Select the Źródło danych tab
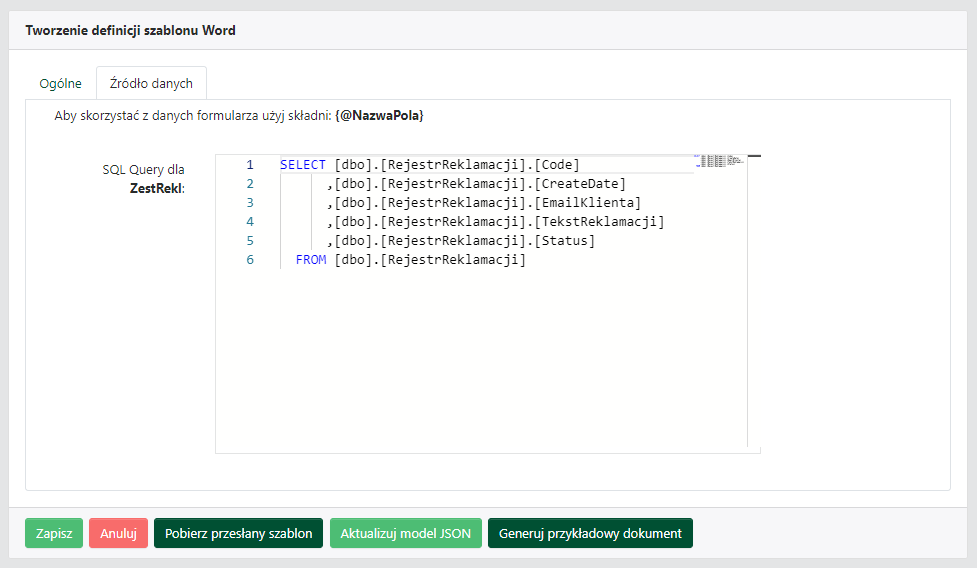This screenshot has height=568, width=977. [151, 83]
